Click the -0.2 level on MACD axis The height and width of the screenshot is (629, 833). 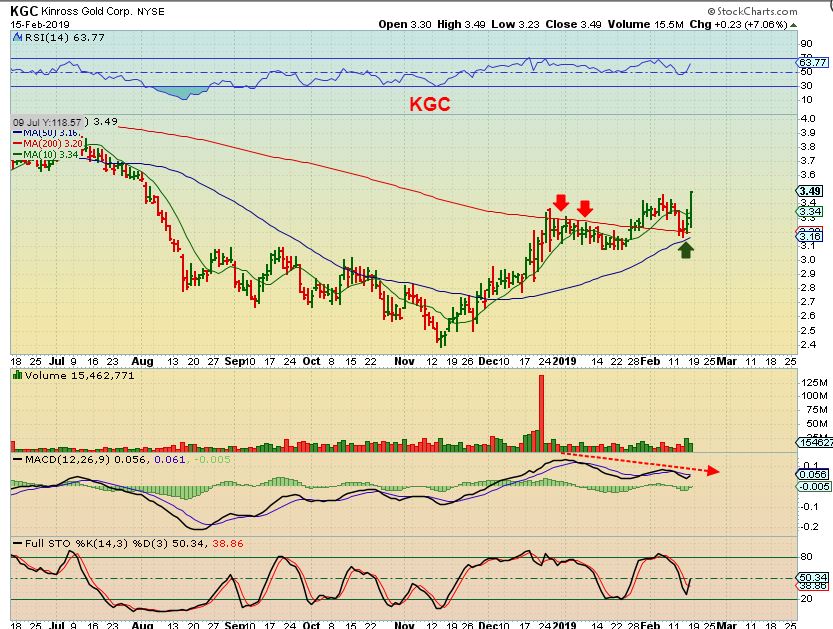pos(808,526)
